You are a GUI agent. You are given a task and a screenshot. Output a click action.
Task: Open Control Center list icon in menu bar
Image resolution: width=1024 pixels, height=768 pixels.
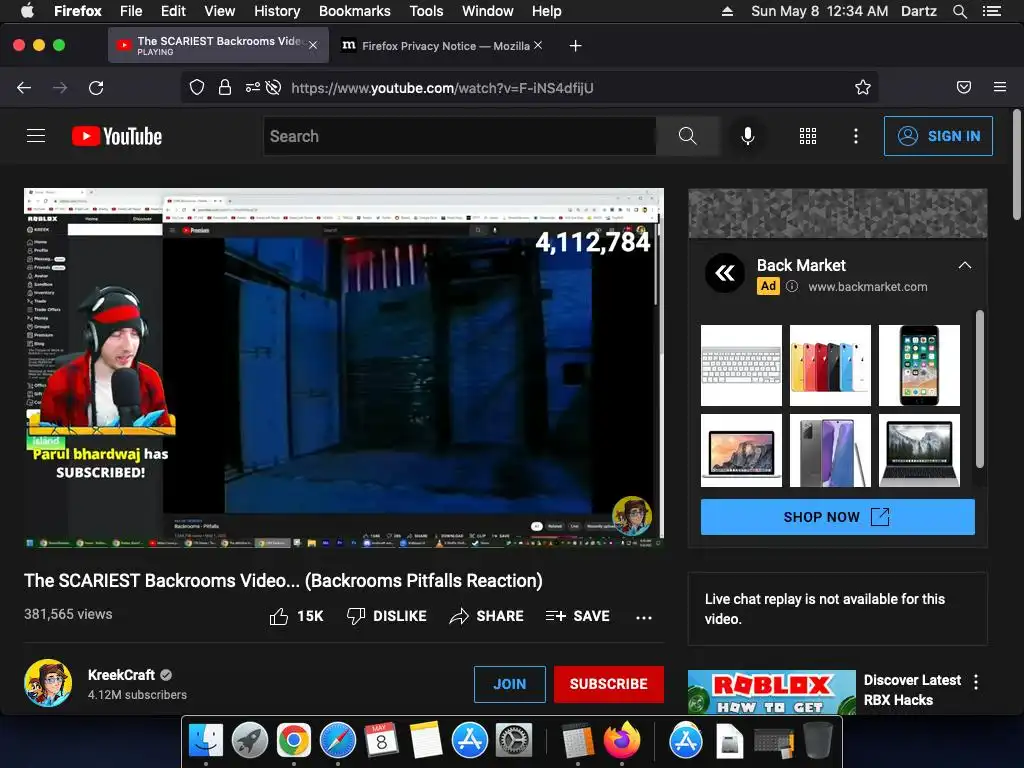tap(991, 11)
